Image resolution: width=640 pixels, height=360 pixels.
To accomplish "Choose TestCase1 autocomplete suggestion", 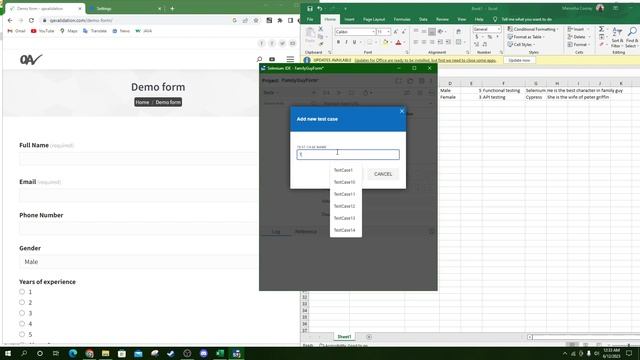I will (x=346, y=170).
